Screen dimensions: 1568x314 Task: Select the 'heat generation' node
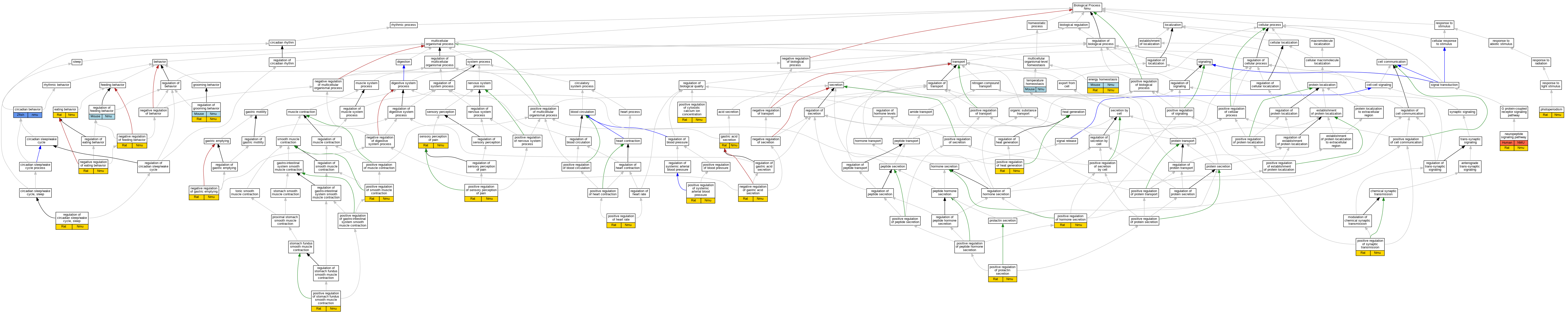[x=1073, y=112]
